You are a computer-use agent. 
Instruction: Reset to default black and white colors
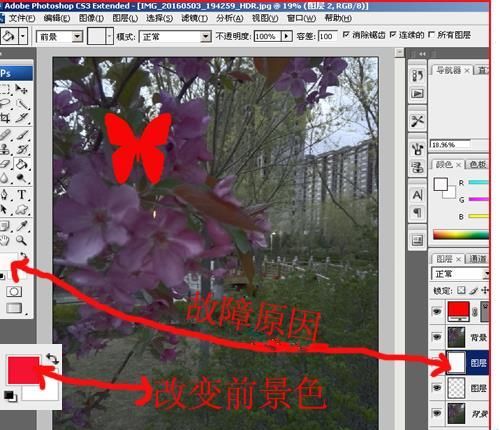[2, 276]
